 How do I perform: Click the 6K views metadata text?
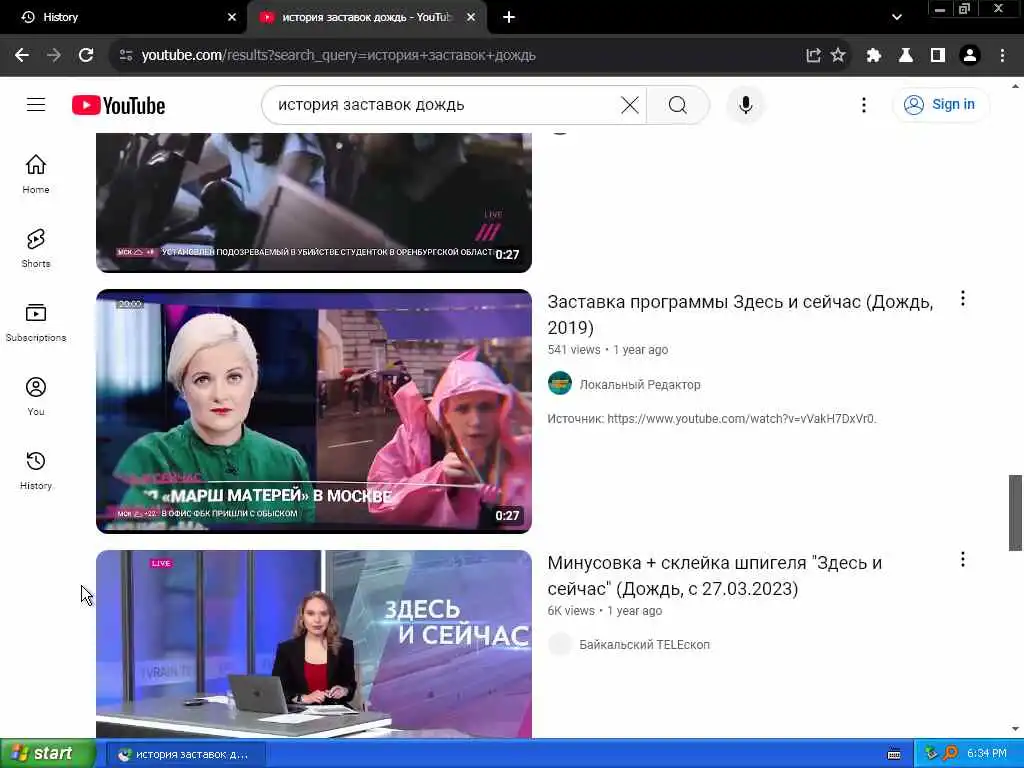tap(571, 611)
